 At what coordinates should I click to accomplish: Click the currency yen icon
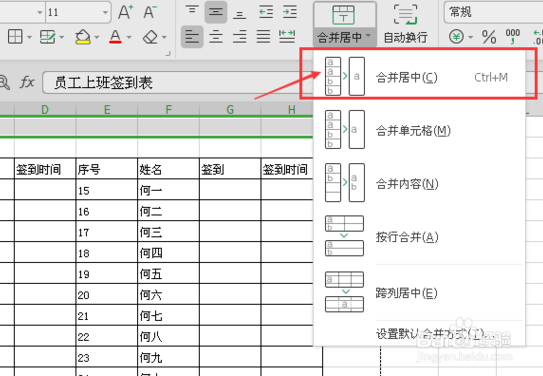pyautogui.click(x=456, y=36)
